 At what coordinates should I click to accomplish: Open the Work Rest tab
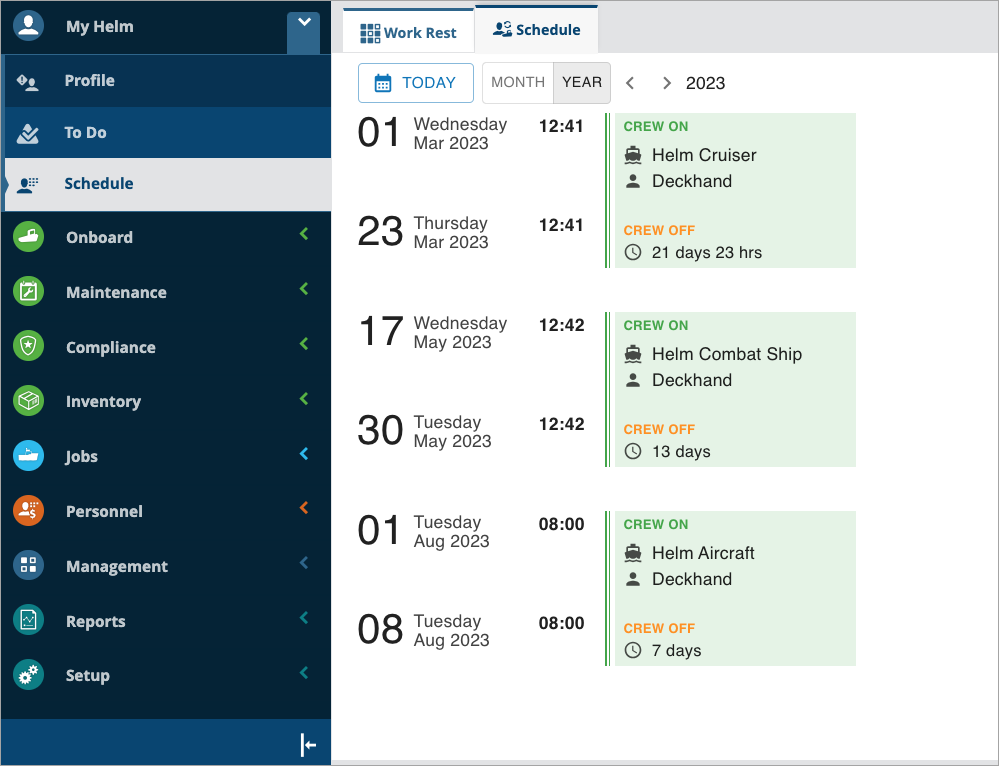coord(408,33)
